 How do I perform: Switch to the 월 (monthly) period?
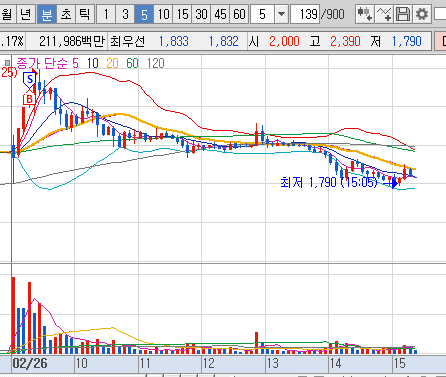point(7,14)
